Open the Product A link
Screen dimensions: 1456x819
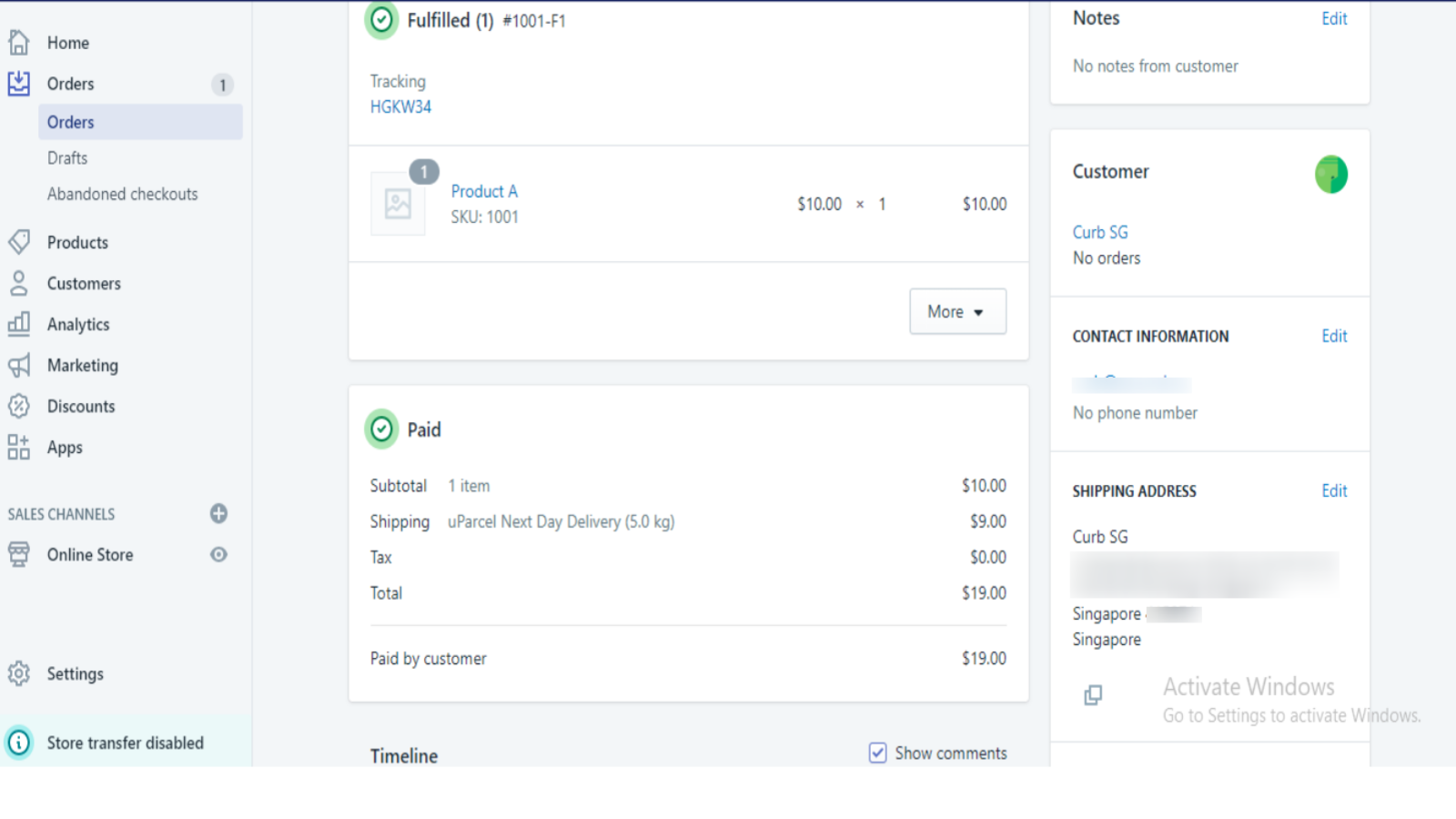pyautogui.click(x=484, y=191)
